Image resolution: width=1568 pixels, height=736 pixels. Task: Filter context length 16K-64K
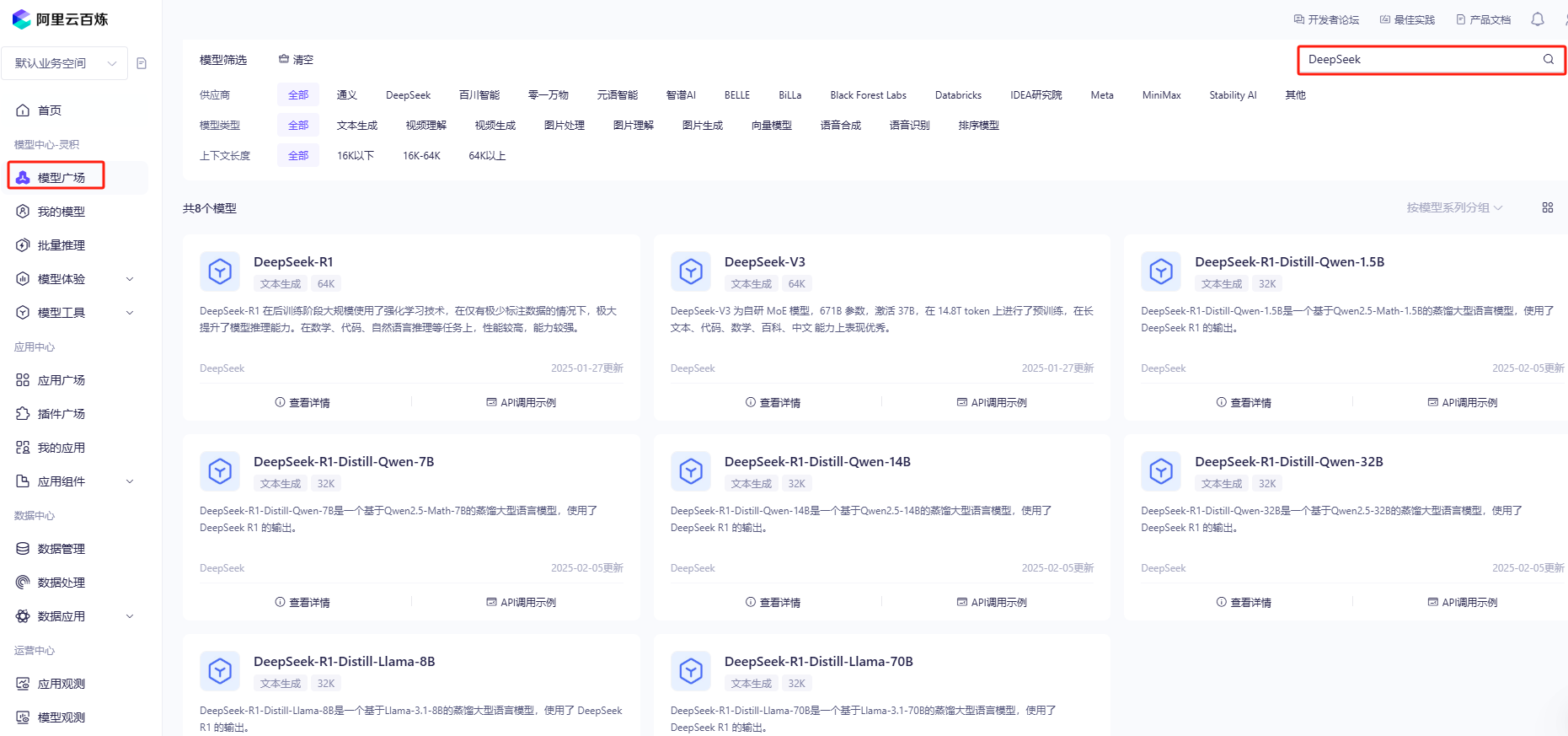[x=421, y=156]
